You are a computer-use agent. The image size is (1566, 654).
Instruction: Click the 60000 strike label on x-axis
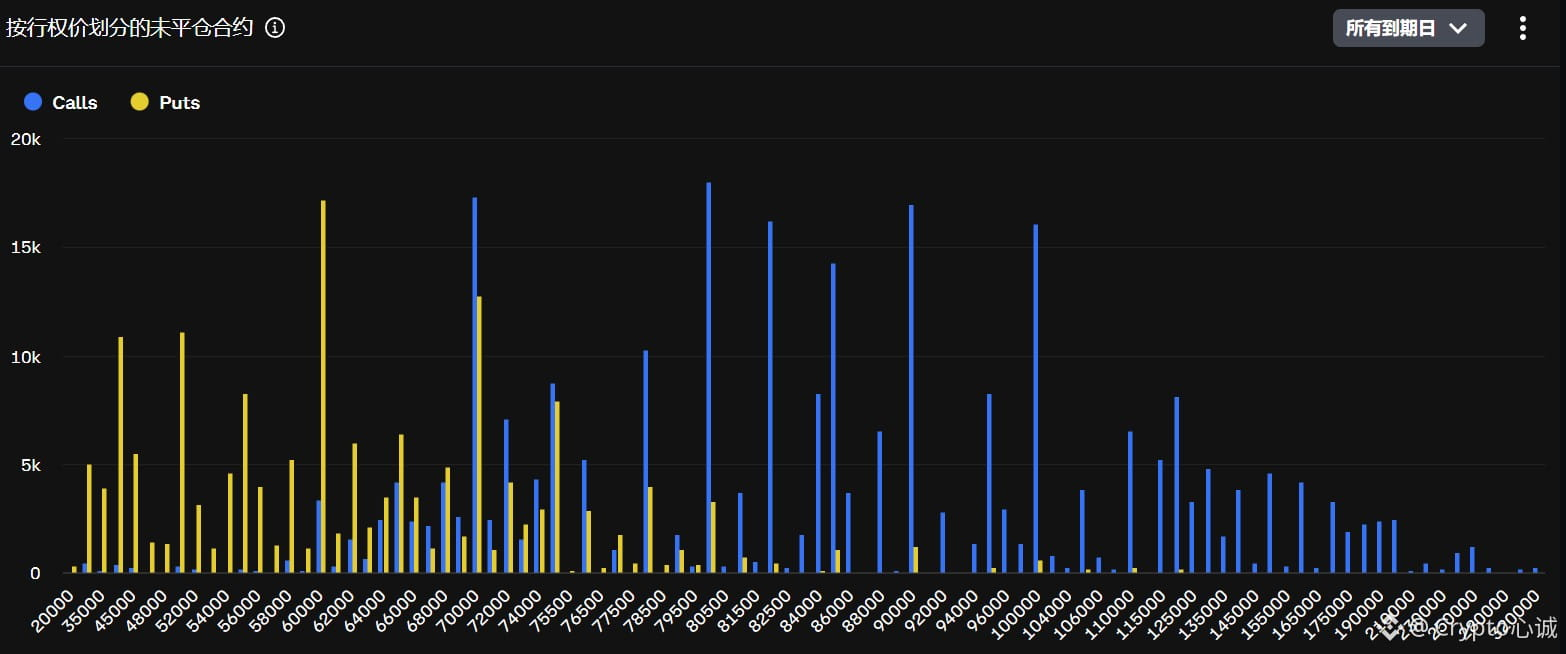point(302,610)
